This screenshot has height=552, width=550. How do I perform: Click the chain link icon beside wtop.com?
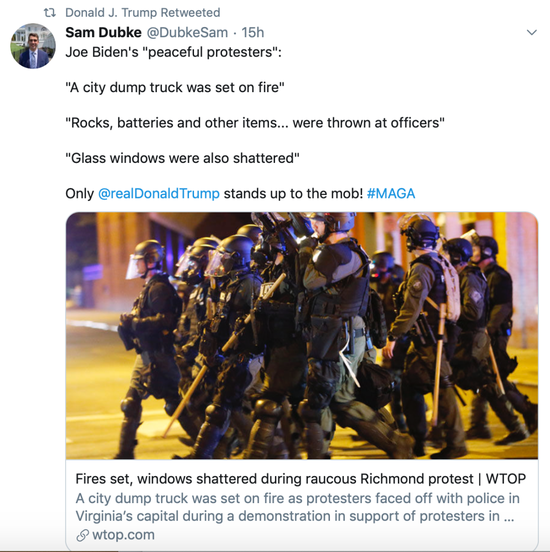click(82, 535)
